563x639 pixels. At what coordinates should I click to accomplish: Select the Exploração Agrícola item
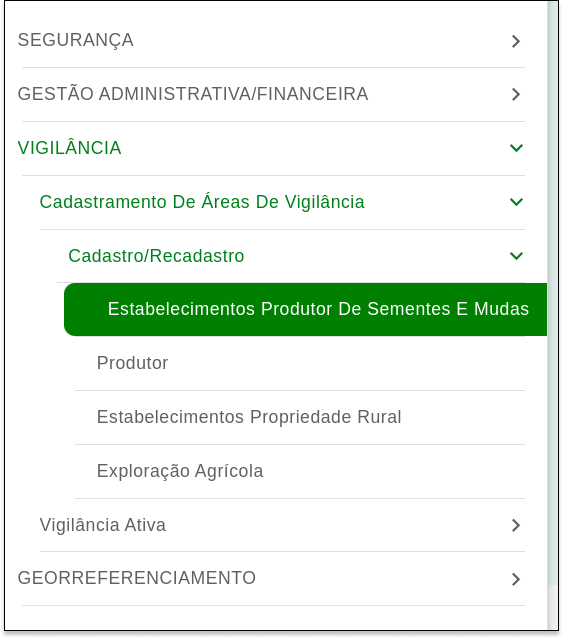pos(180,471)
